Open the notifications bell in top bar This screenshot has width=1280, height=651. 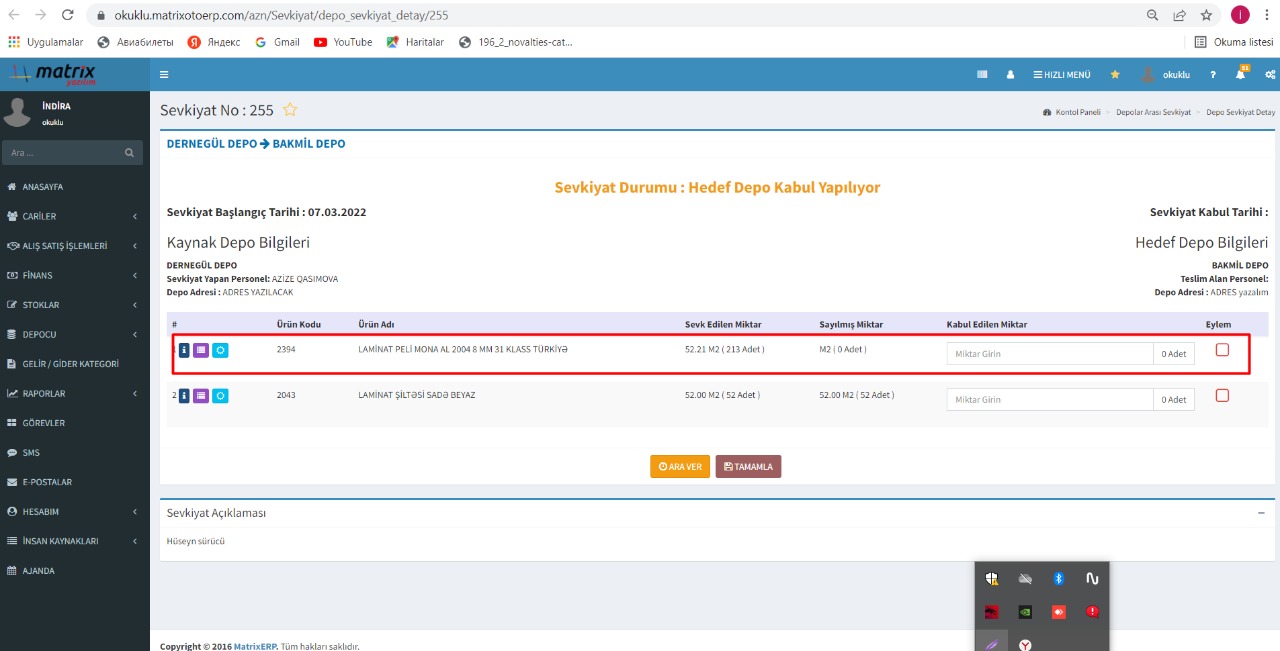1241,75
